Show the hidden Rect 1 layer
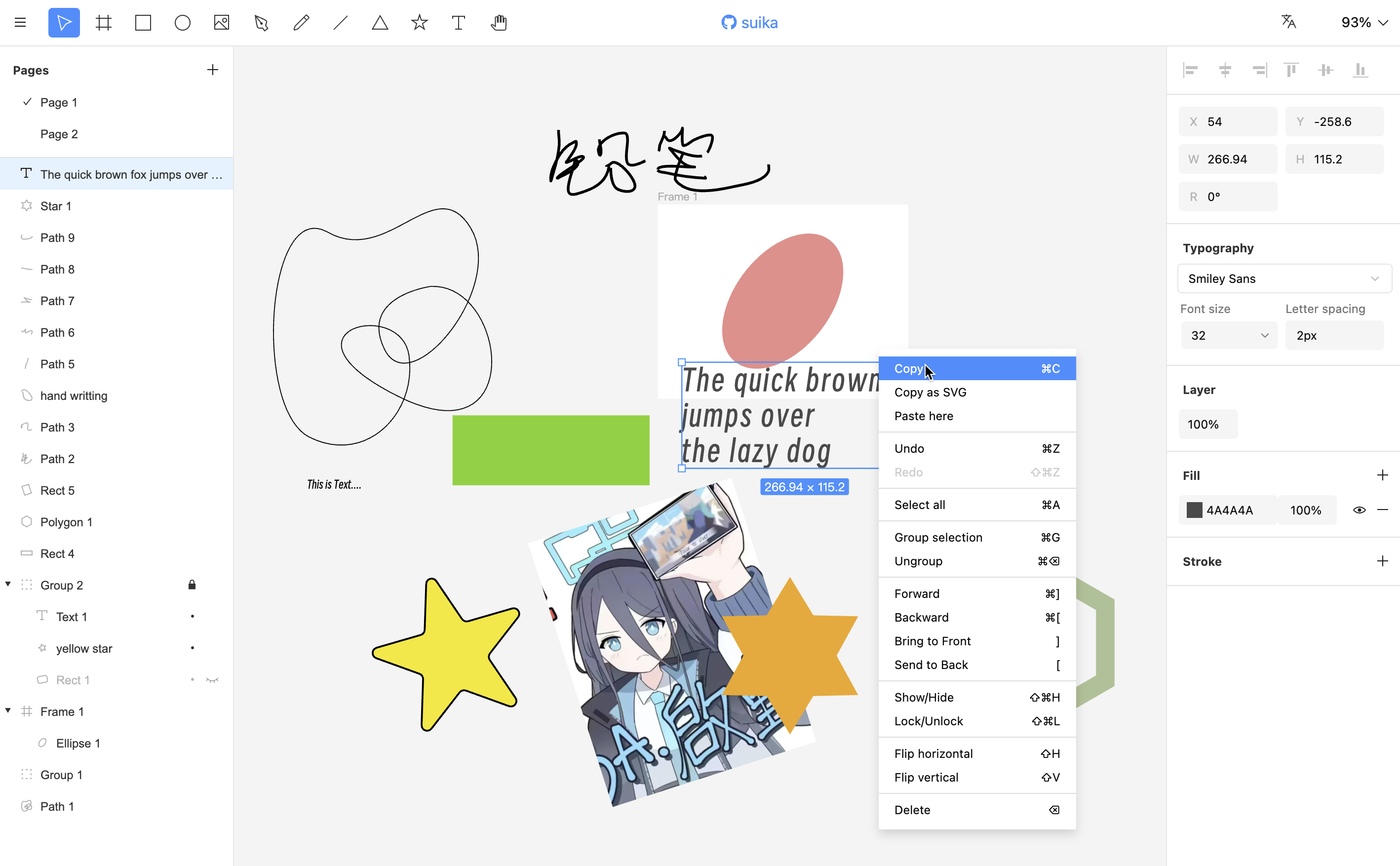Screen dimensions: 1400x866 point(212,680)
